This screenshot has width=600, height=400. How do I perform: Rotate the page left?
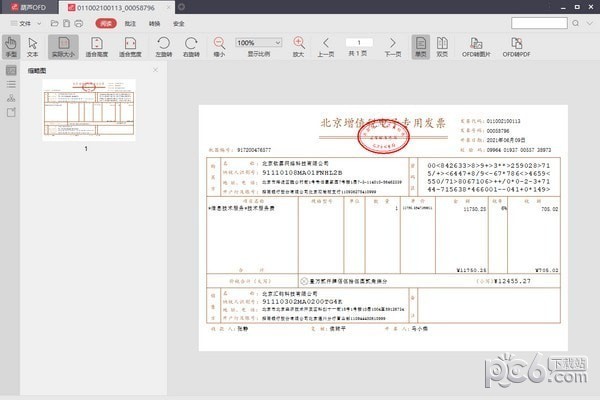163,47
